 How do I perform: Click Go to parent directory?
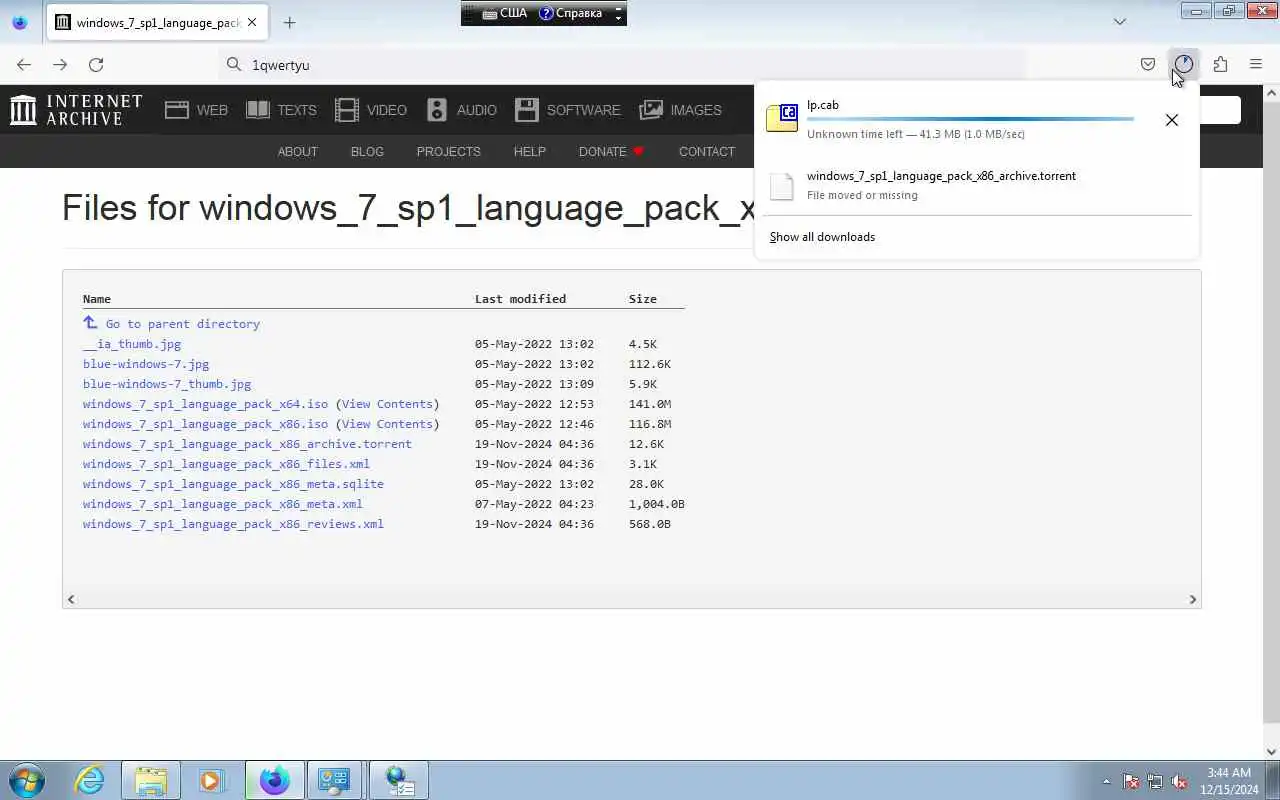click(x=182, y=324)
